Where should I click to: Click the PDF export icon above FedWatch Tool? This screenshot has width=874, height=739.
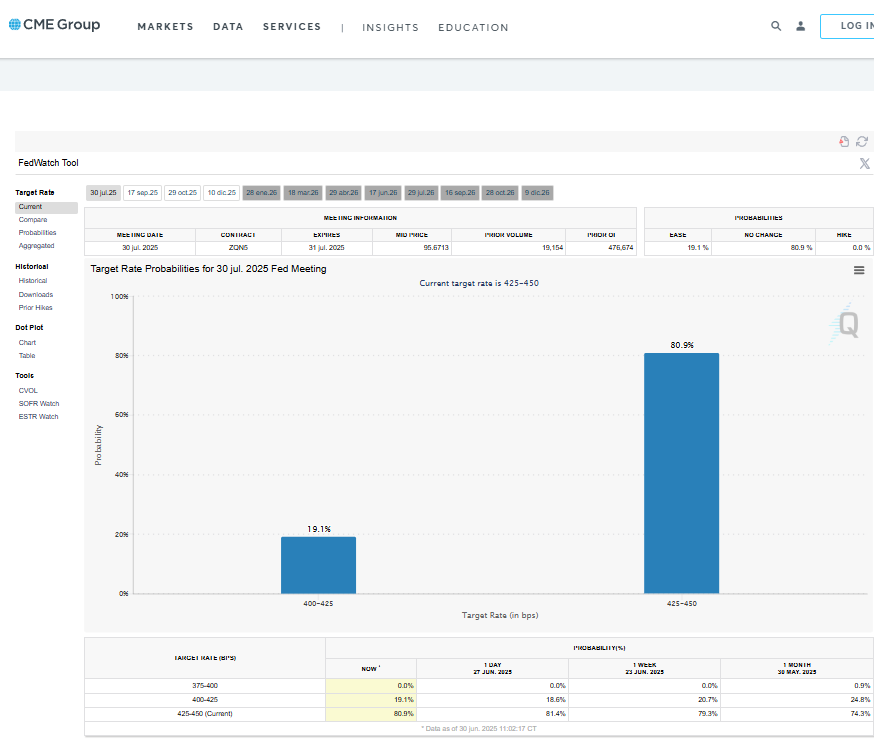(844, 142)
